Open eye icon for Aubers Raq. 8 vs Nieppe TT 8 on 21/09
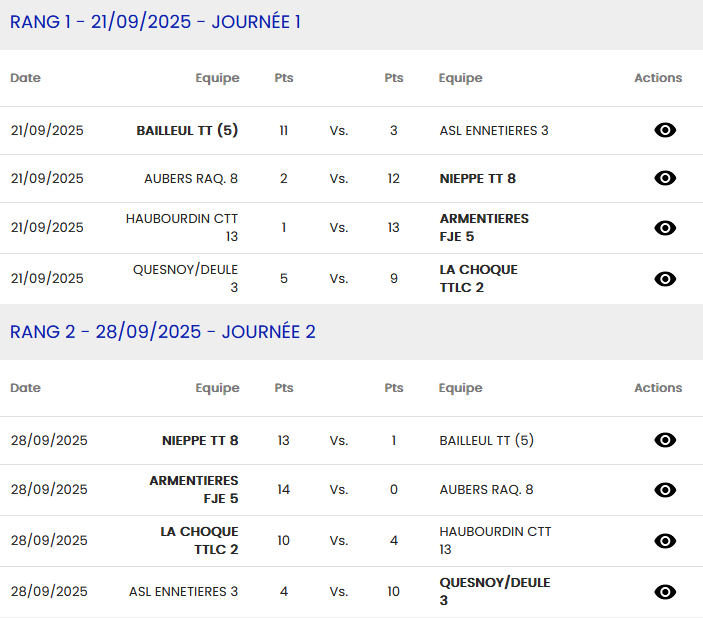This screenshot has height=618, width=703. click(x=665, y=178)
